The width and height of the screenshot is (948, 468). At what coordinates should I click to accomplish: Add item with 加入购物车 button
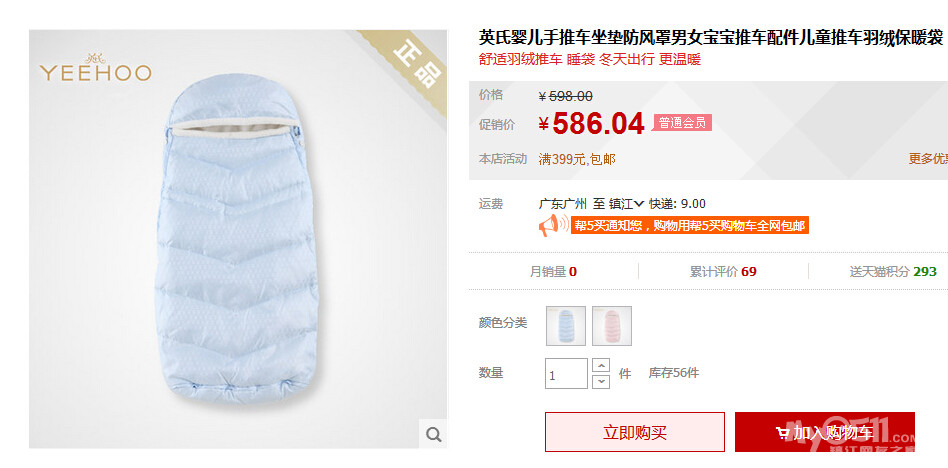pos(825,432)
